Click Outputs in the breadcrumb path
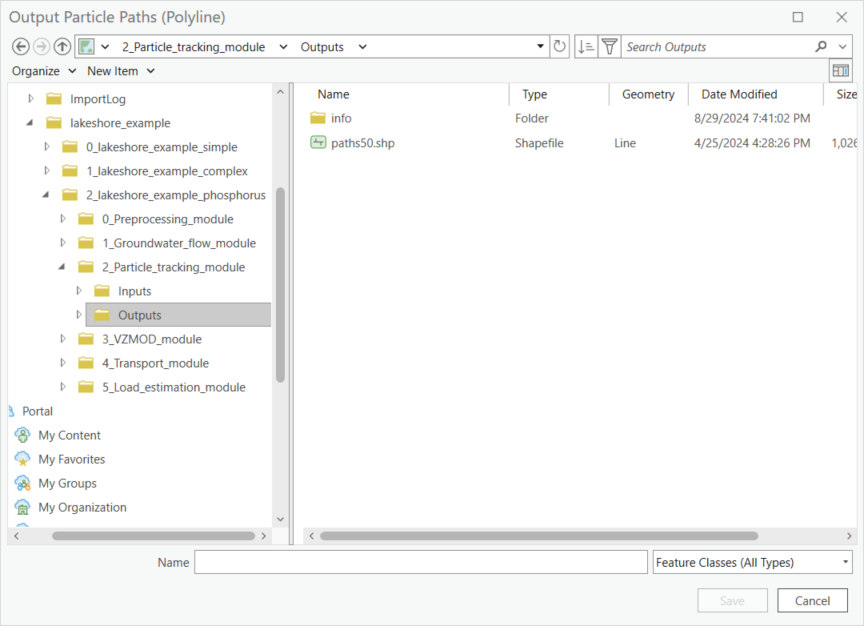This screenshot has height=626, width=864. [322, 47]
